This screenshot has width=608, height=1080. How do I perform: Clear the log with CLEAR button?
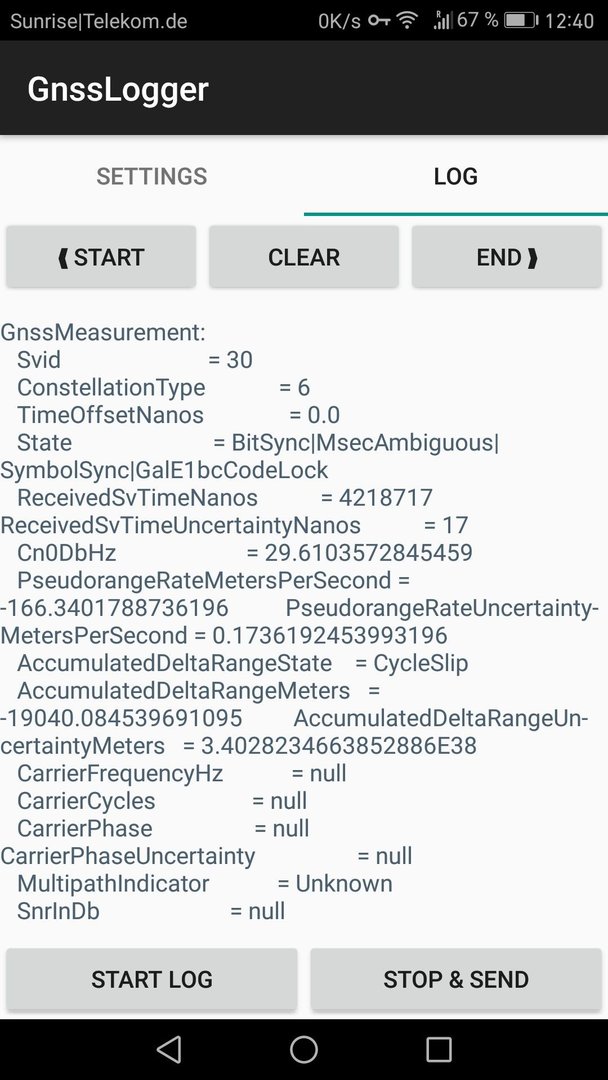coord(304,256)
